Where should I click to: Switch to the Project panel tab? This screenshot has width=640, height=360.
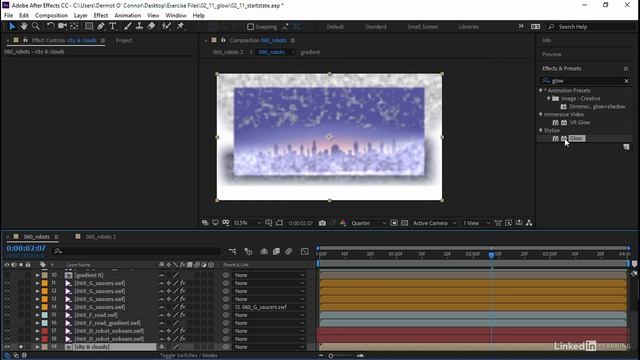pos(124,40)
